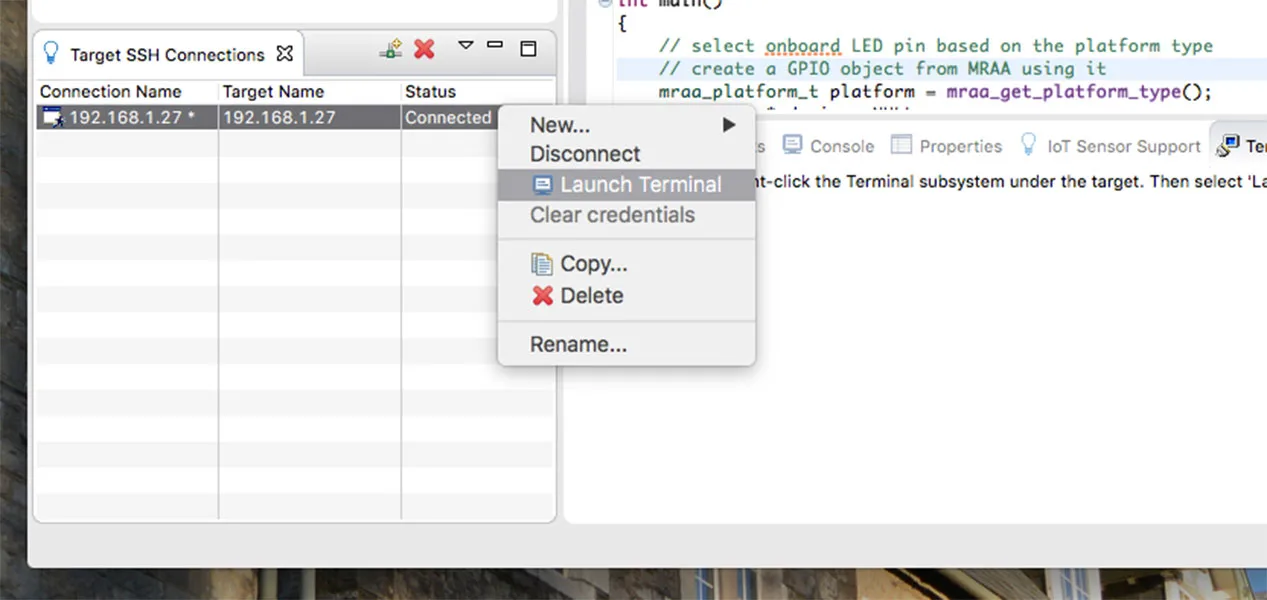Viewport: 1267px width, 600px height.
Task: Click the Copy icon in the context menu
Action: 541,264
